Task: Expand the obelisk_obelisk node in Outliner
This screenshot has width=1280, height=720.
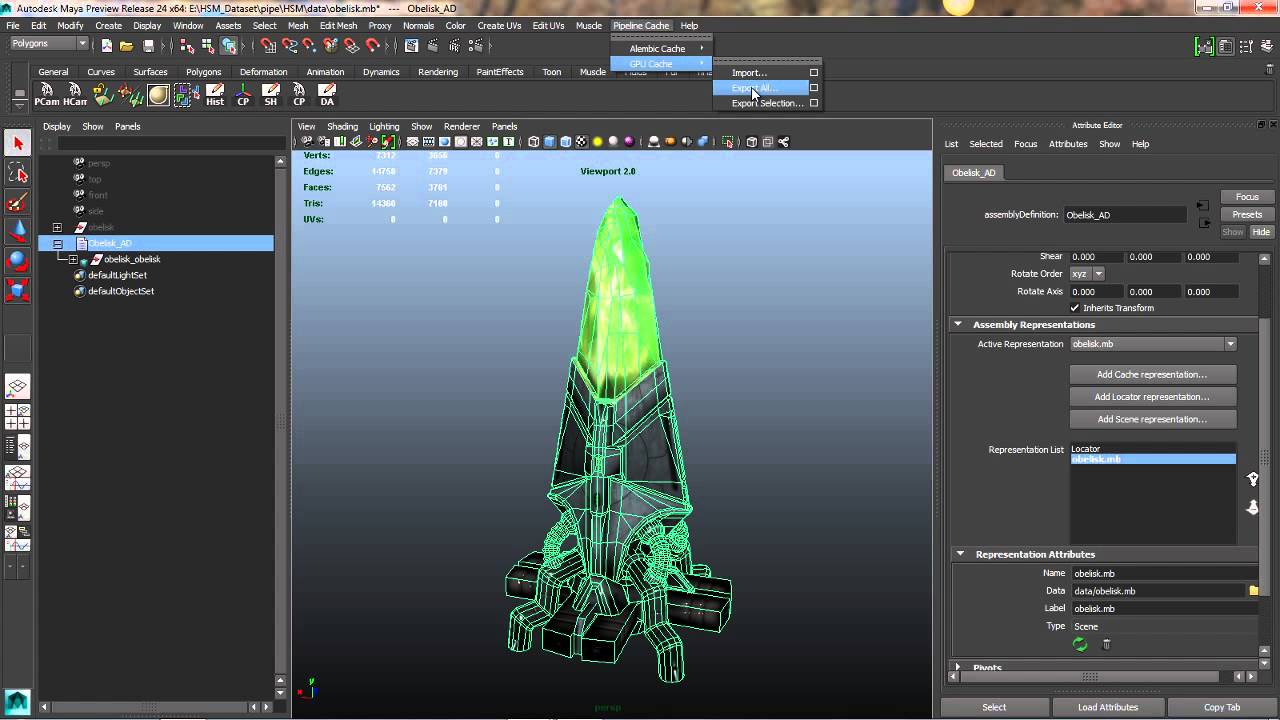Action: [73, 259]
